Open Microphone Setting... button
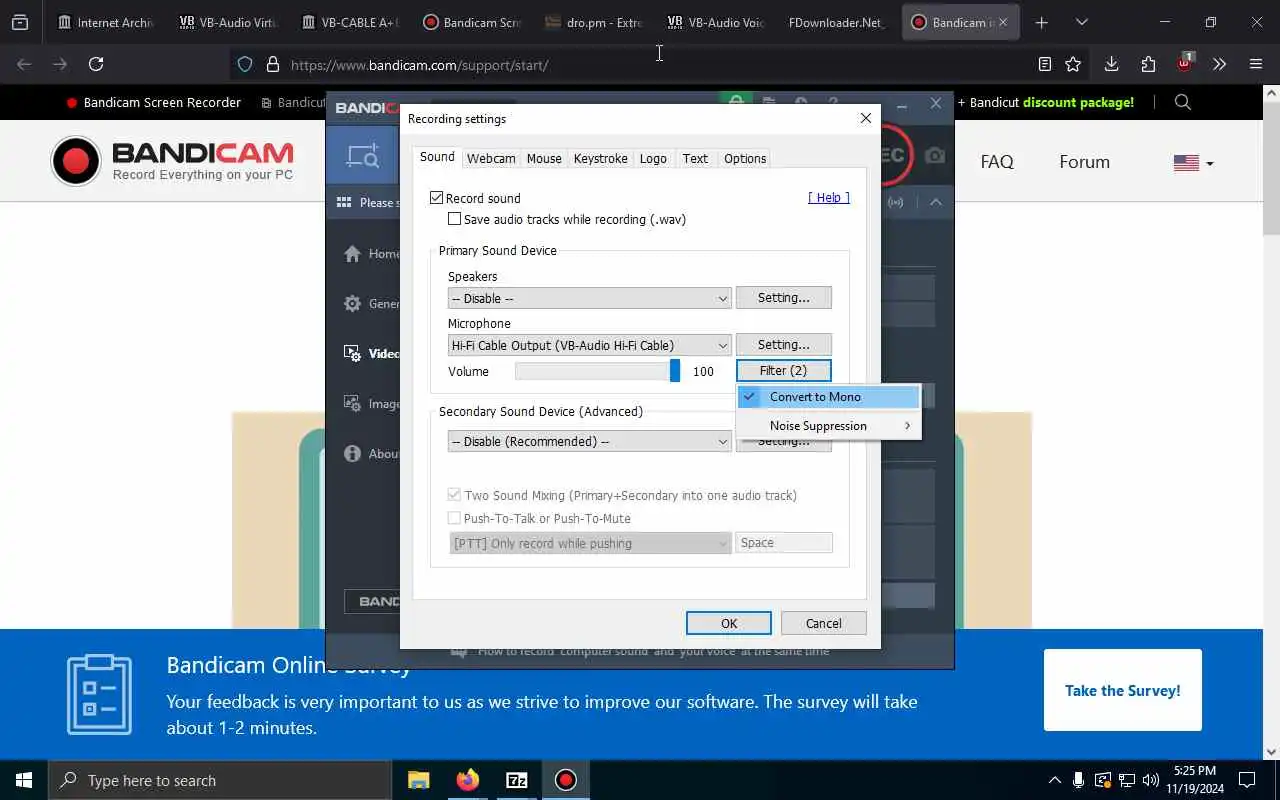Image resolution: width=1280 pixels, height=800 pixels. [x=784, y=344]
